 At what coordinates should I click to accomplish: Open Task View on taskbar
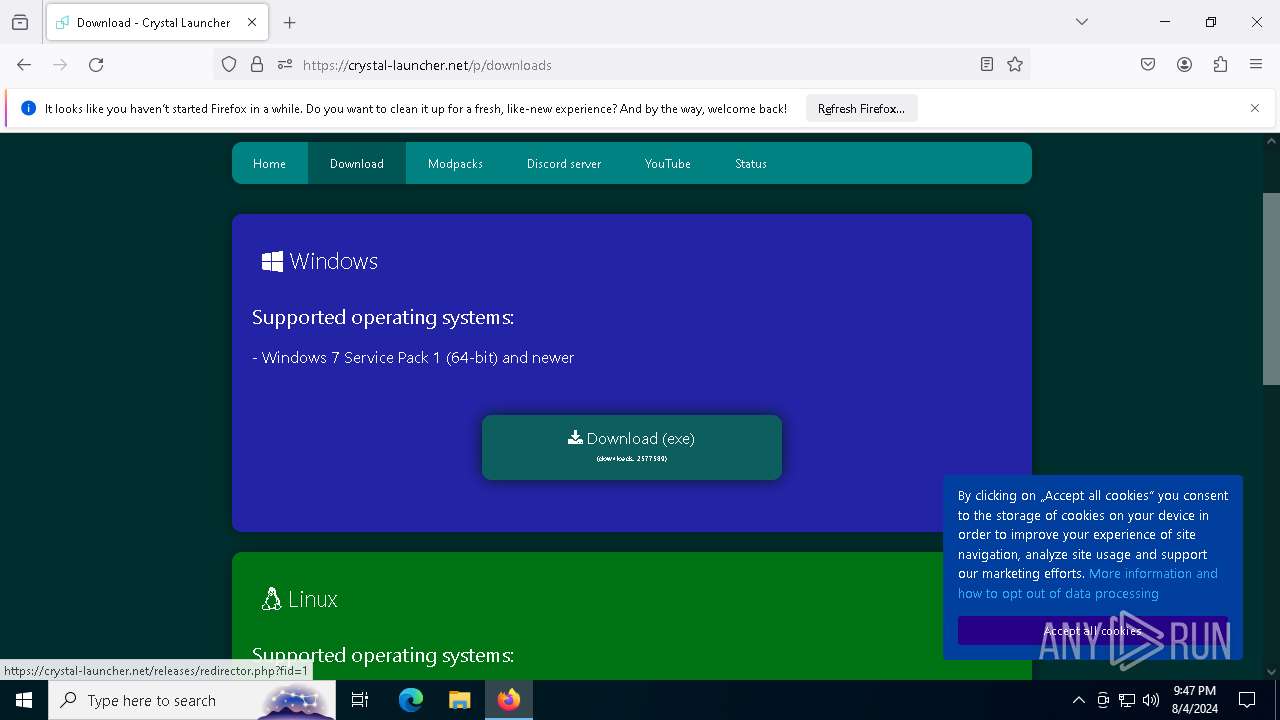click(x=360, y=700)
